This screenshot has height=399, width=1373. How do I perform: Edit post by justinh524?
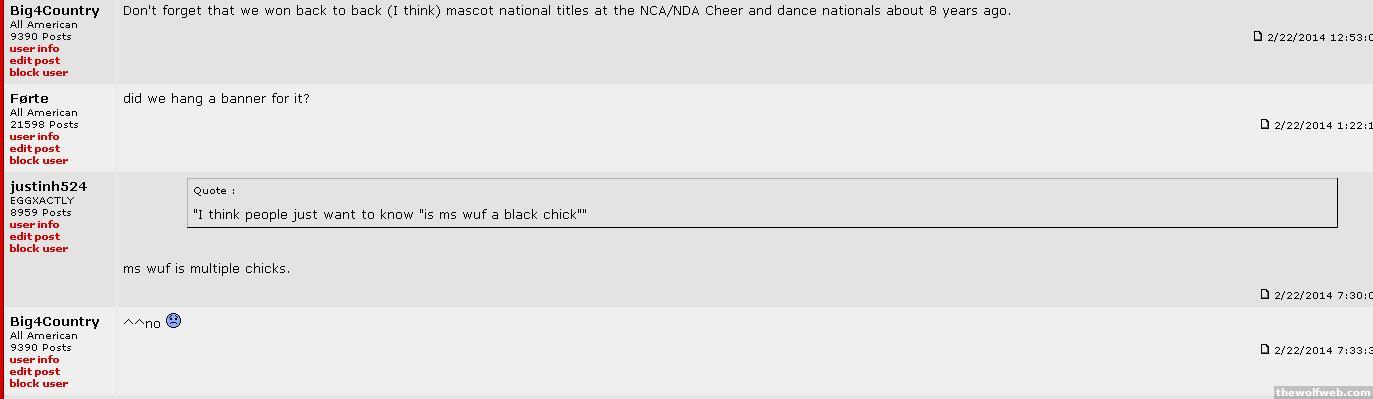tap(35, 236)
